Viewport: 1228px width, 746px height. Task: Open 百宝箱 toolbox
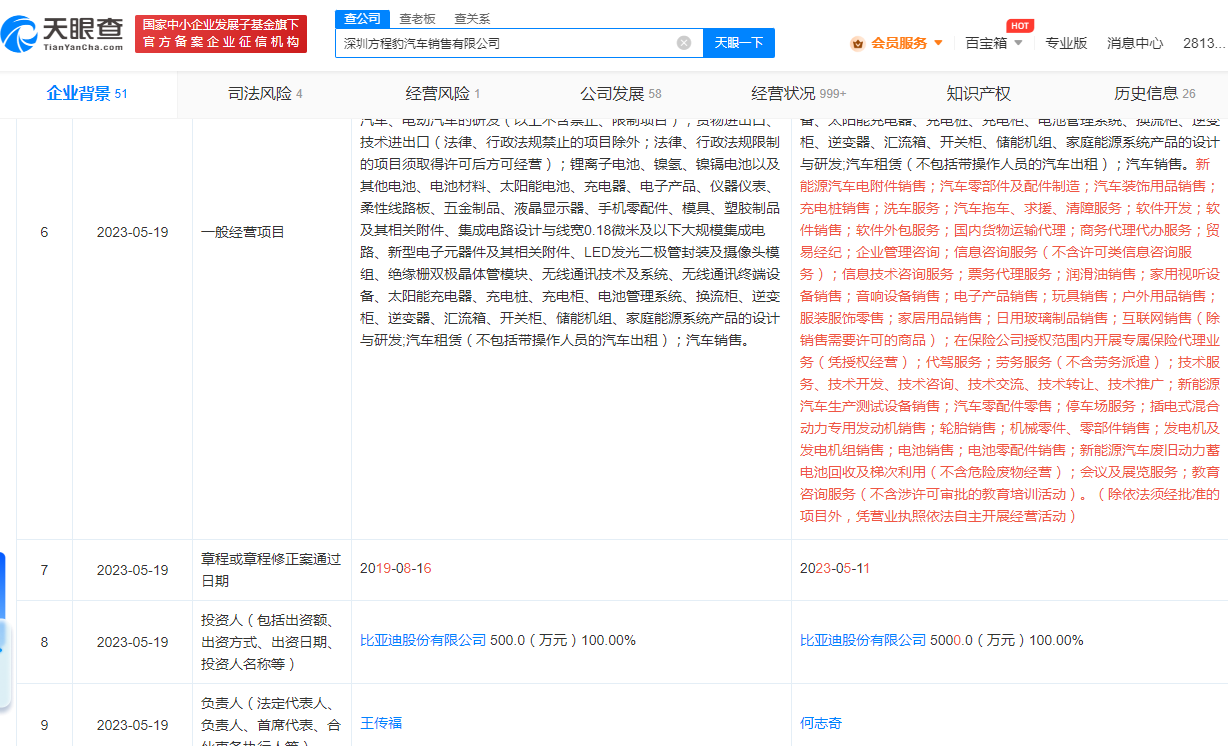[x=985, y=43]
